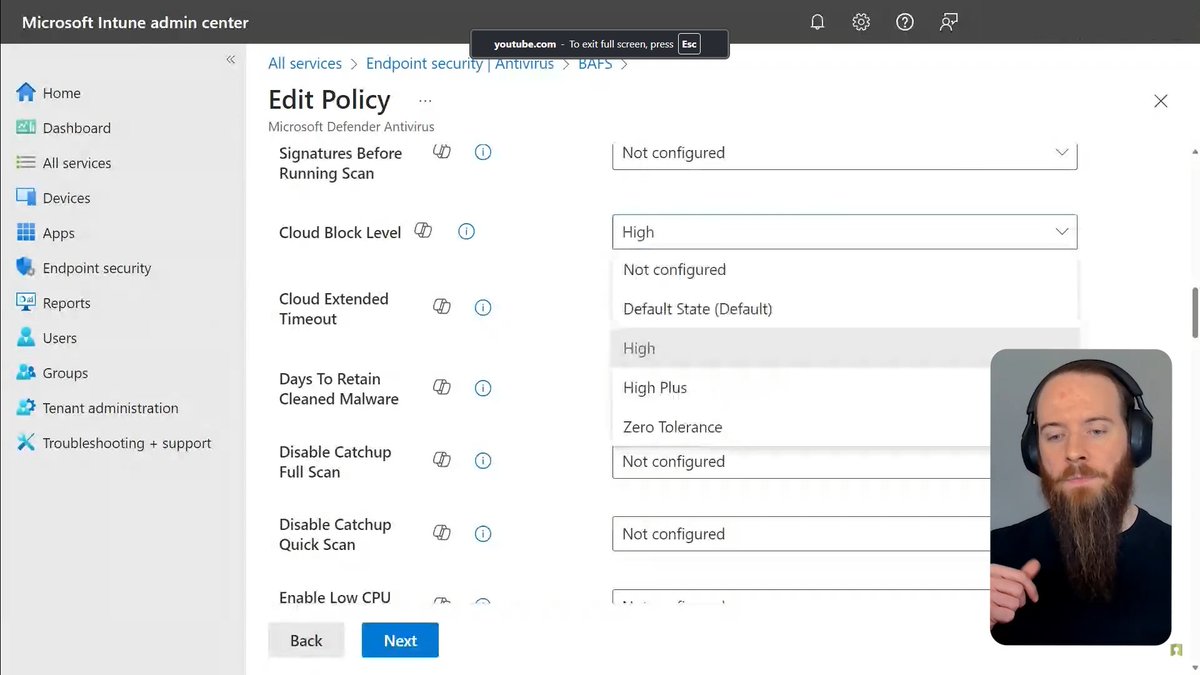Click Copilot icon beside Disable Catchup Quick Scan
Viewport: 1200px width, 675px height.
[x=442, y=533]
